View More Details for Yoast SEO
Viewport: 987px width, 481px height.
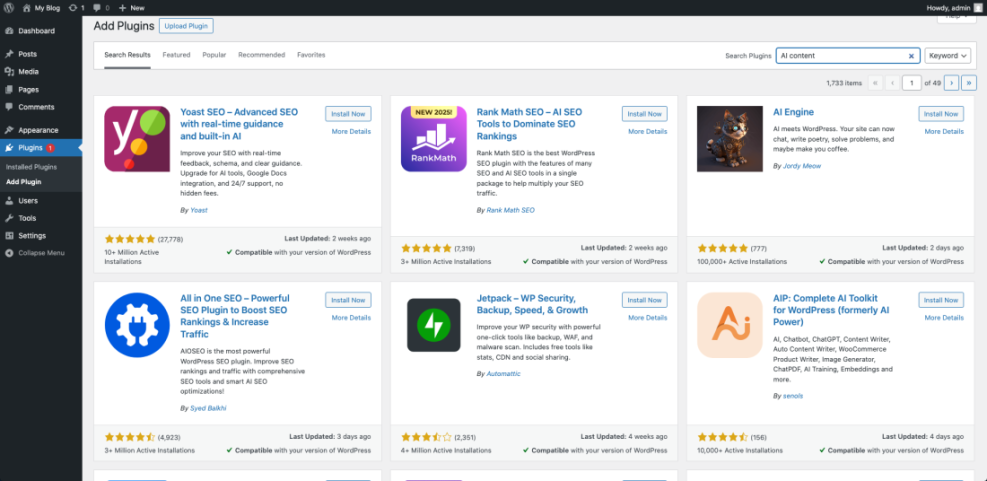(x=351, y=132)
